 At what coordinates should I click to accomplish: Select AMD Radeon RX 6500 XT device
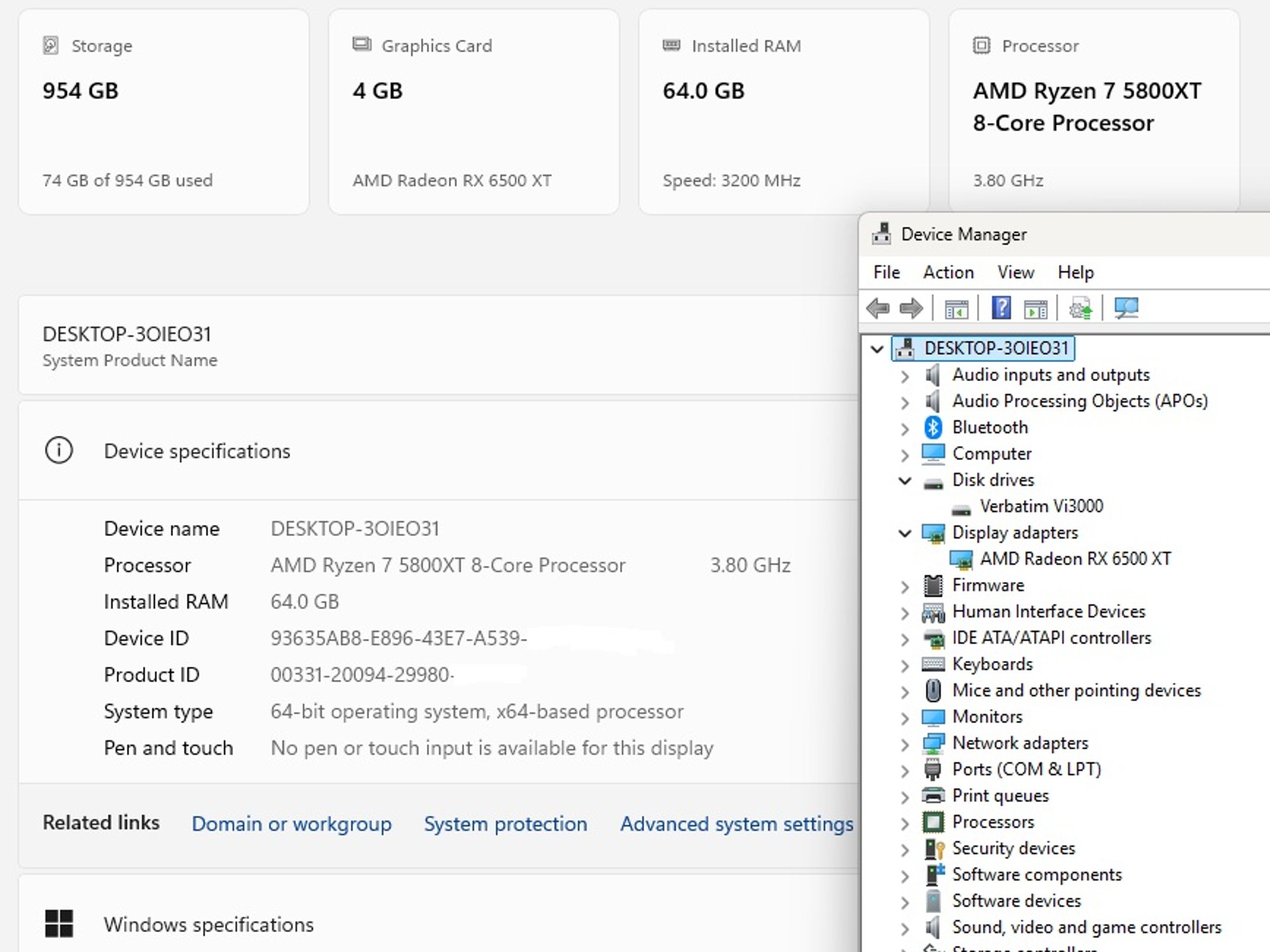click(x=1075, y=559)
